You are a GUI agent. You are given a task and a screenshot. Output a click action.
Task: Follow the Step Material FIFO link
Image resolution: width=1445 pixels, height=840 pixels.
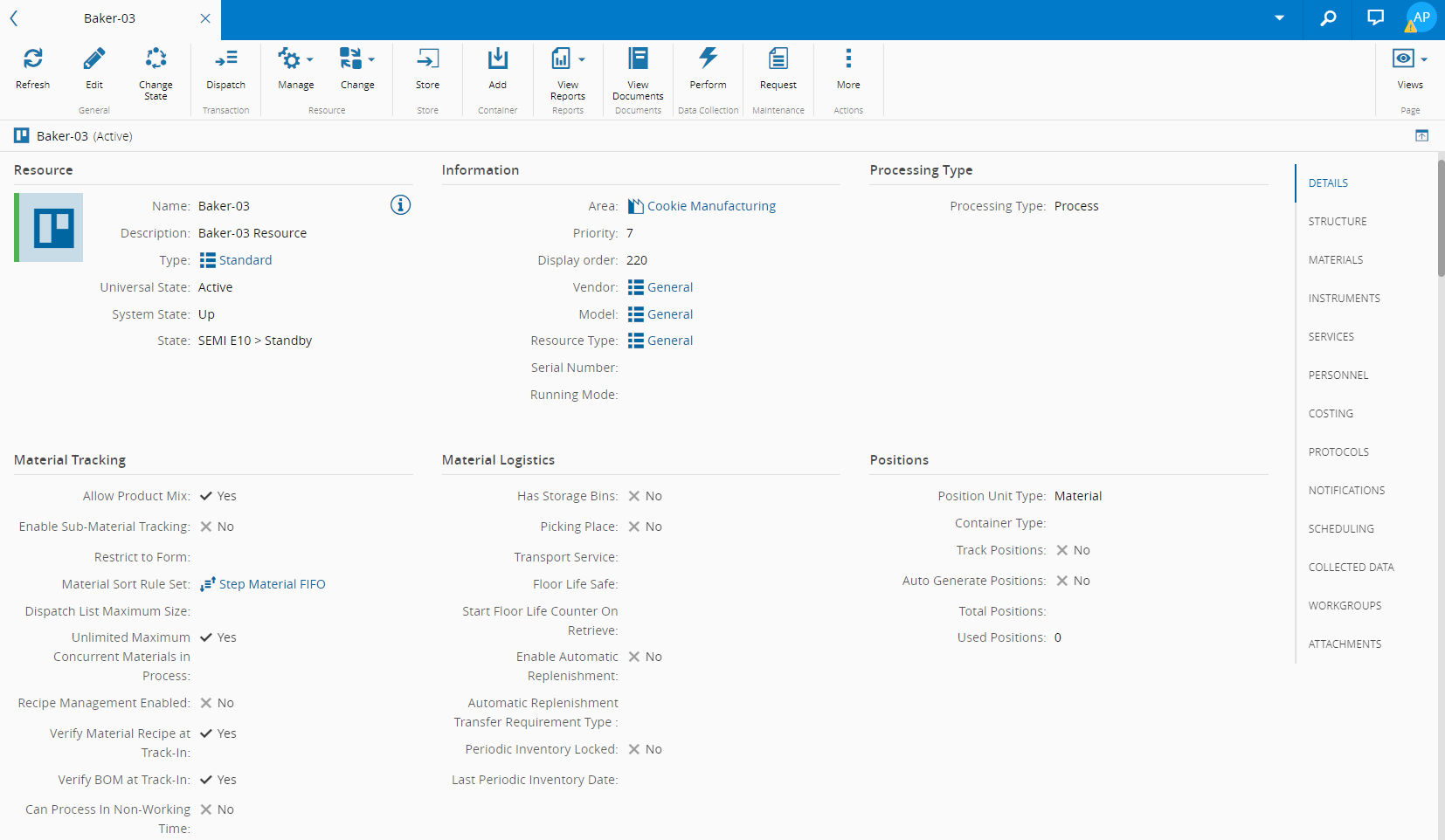point(272,584)
